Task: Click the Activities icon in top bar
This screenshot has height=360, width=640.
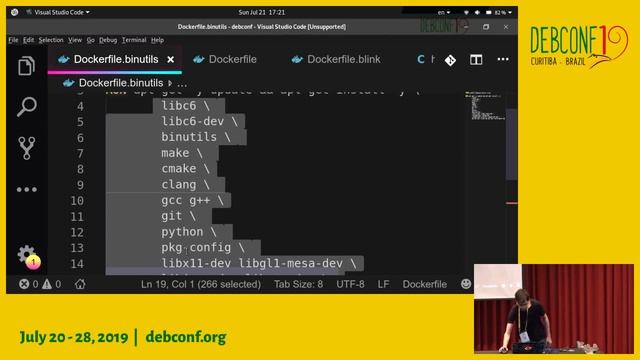Action: 14,12
